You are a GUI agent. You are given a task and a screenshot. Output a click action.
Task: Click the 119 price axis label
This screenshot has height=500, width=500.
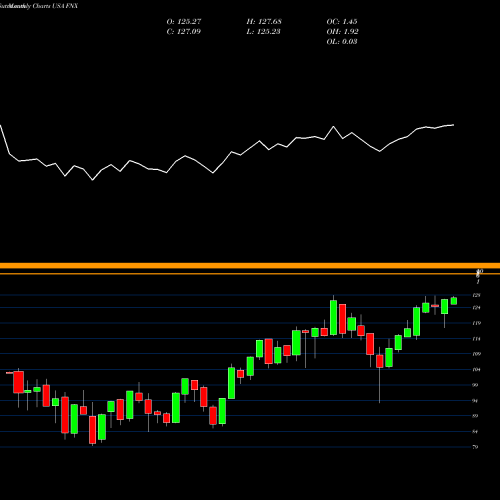pyautogui.click(x=477, y=323)
